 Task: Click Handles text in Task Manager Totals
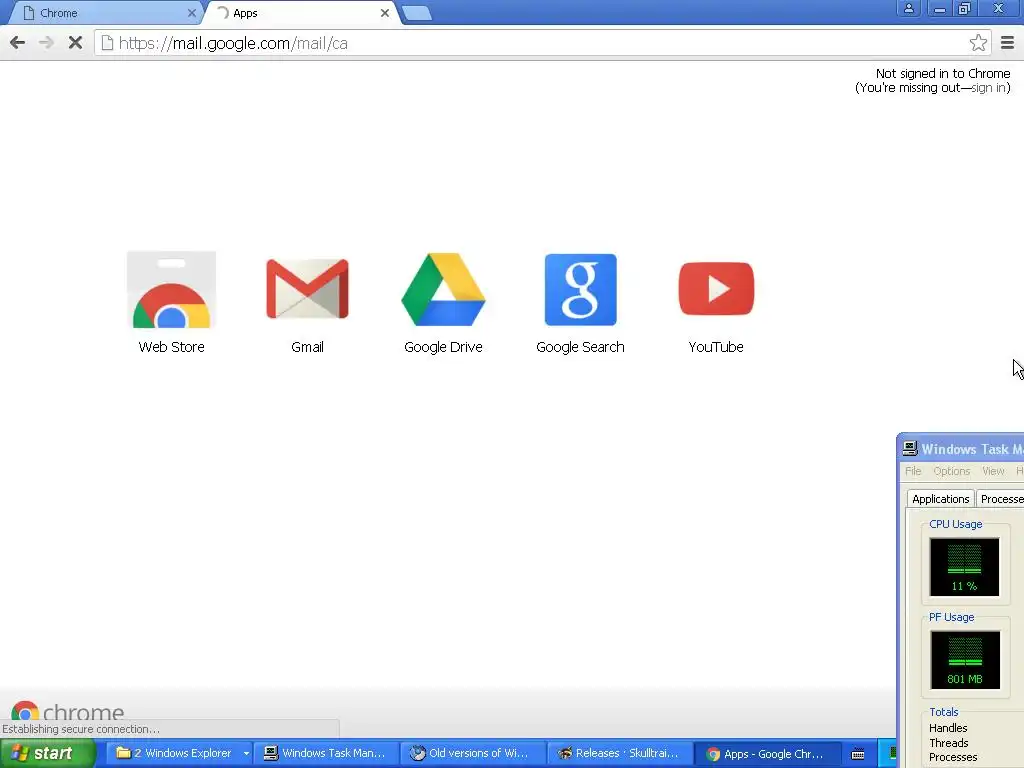(x=948, y=728)
